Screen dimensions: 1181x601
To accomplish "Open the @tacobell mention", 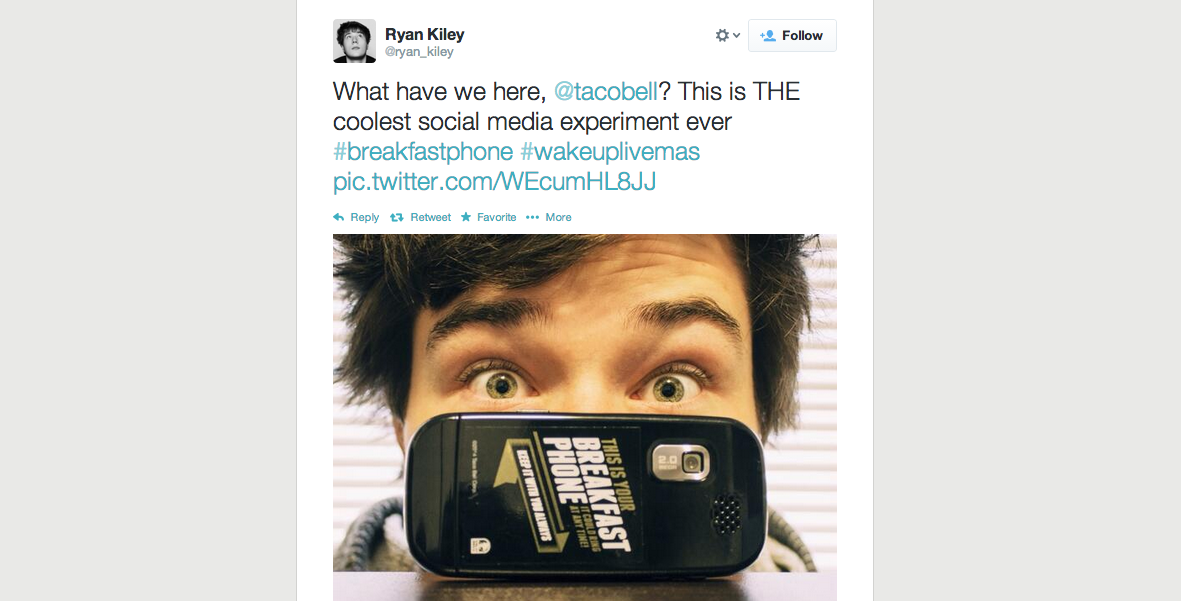I will [x=605, y=91].
